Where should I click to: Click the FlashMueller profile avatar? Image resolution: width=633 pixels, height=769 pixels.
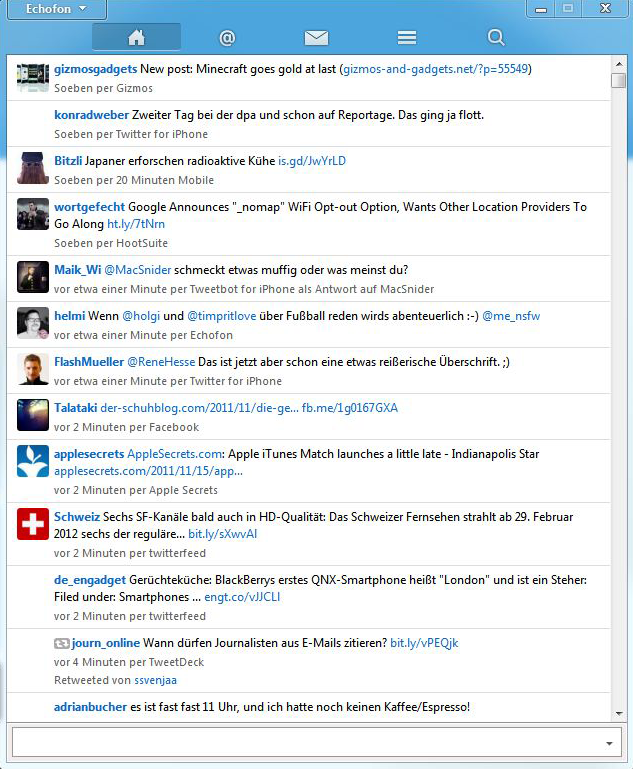click(x=33, y=369)
